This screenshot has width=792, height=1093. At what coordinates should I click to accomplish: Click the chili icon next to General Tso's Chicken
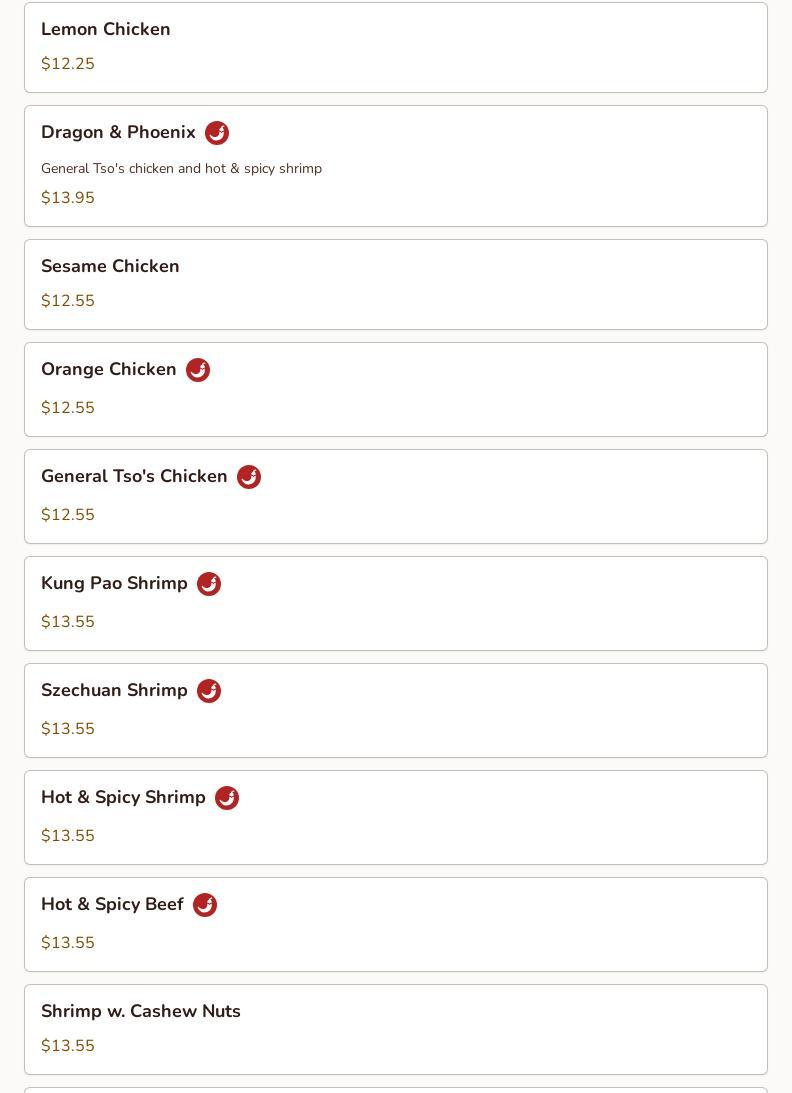coord(249,477)
